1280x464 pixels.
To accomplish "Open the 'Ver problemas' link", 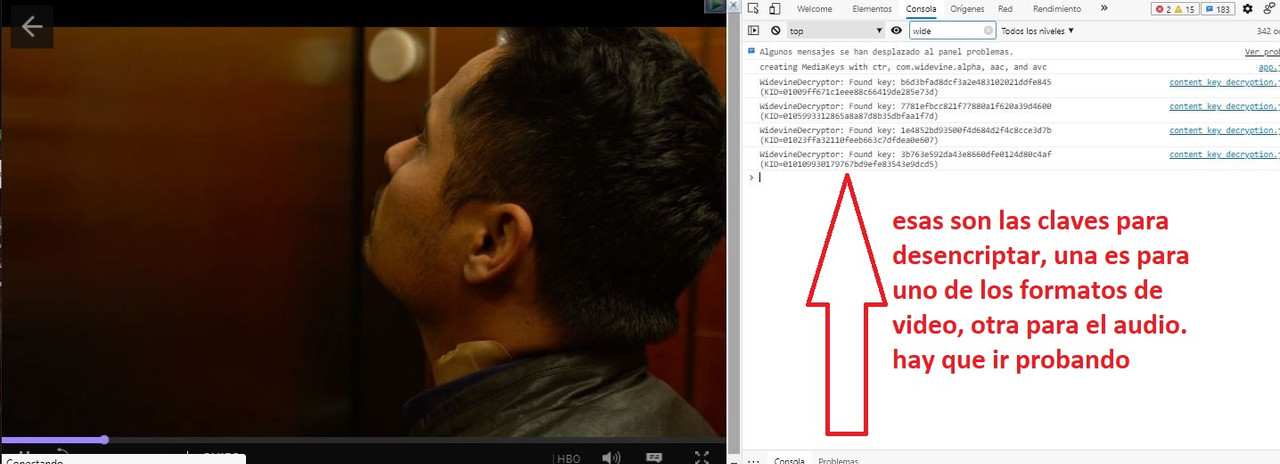I will pyautogui.click(x=1261, y=51).
